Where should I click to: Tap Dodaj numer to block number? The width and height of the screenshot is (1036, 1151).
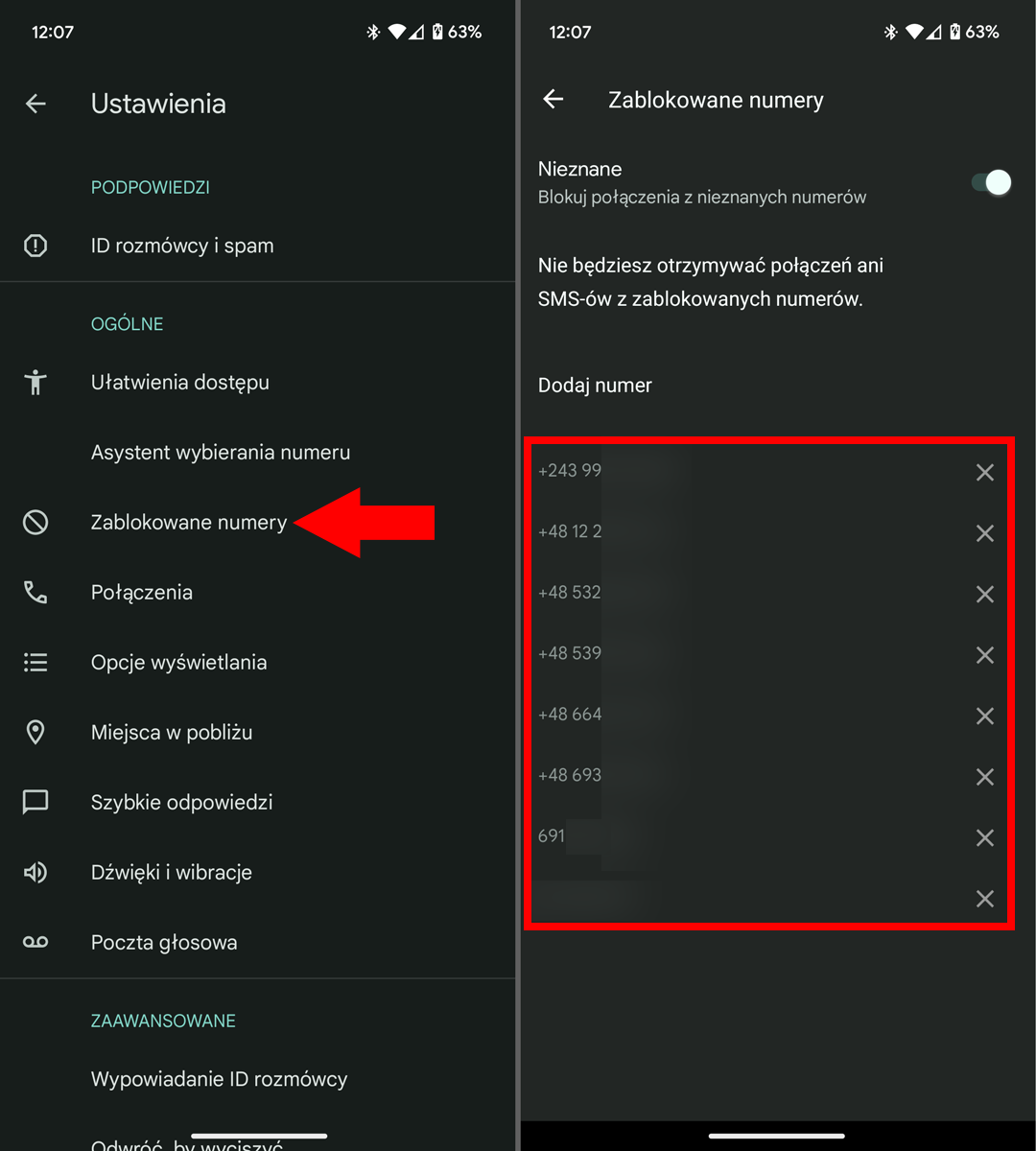595,385
